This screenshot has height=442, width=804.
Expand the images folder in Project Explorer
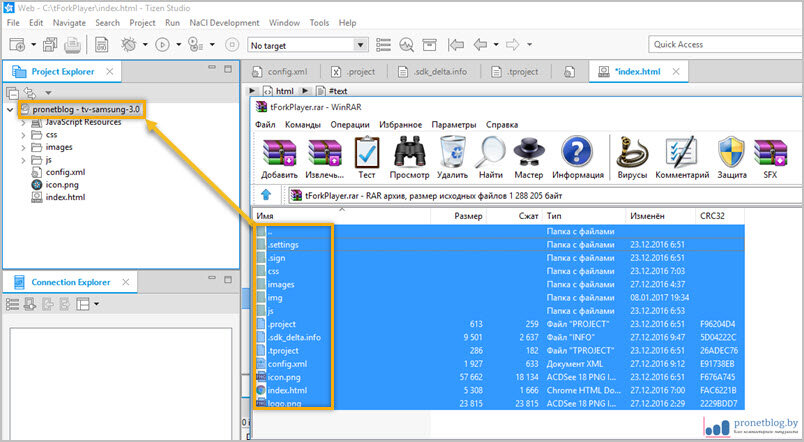click(x=23, y=148)
